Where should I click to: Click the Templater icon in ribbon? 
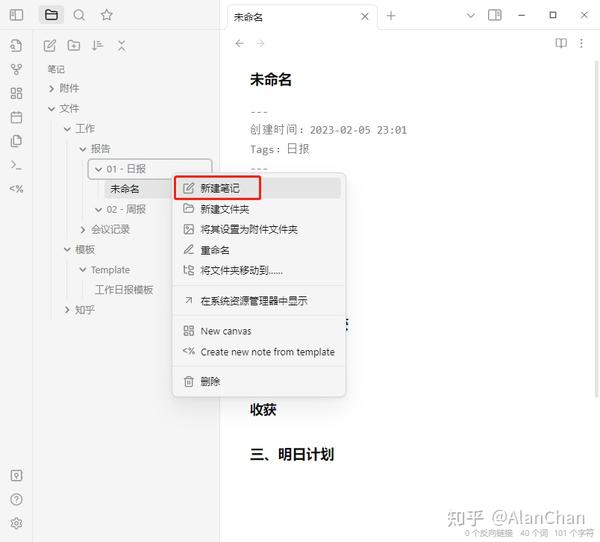point(16,189)
